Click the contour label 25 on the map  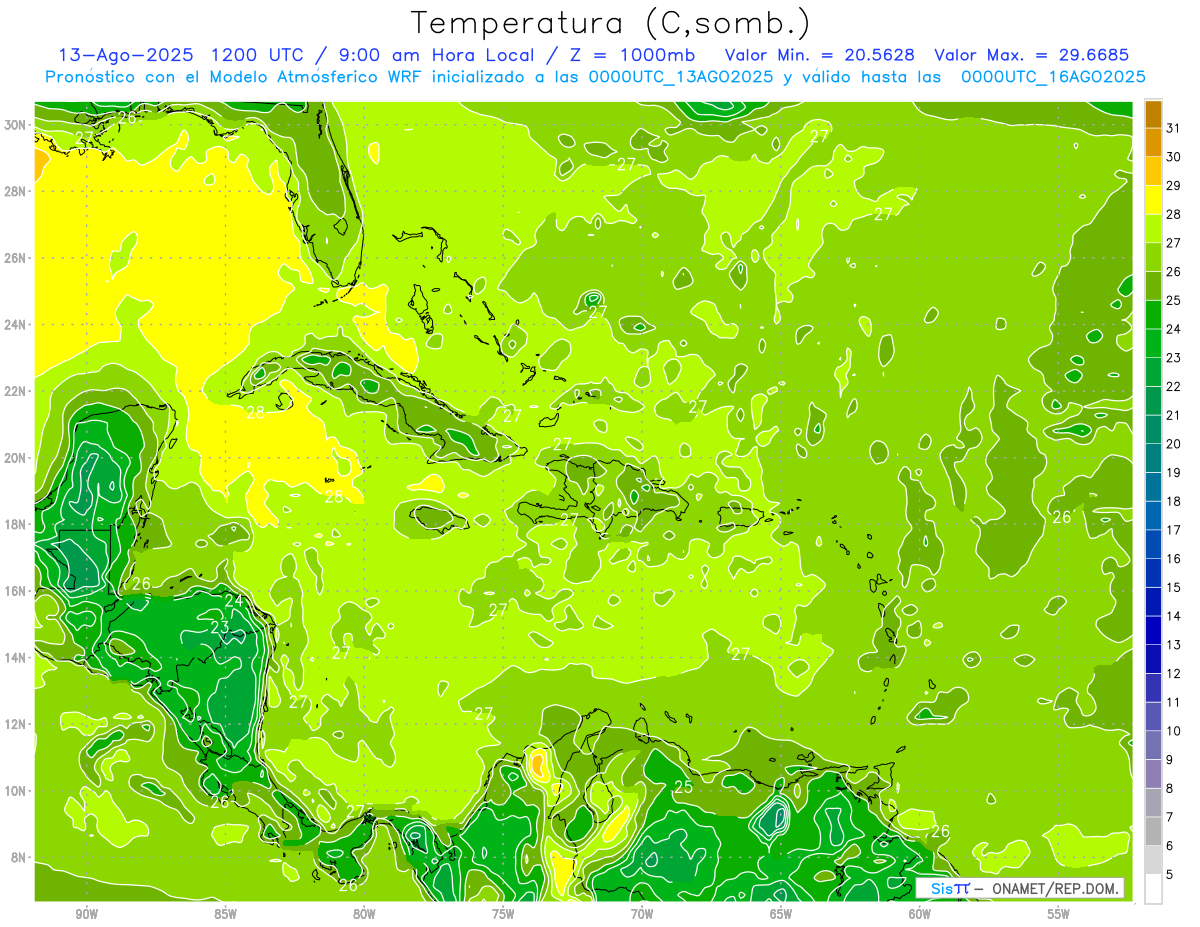point(684,787)
